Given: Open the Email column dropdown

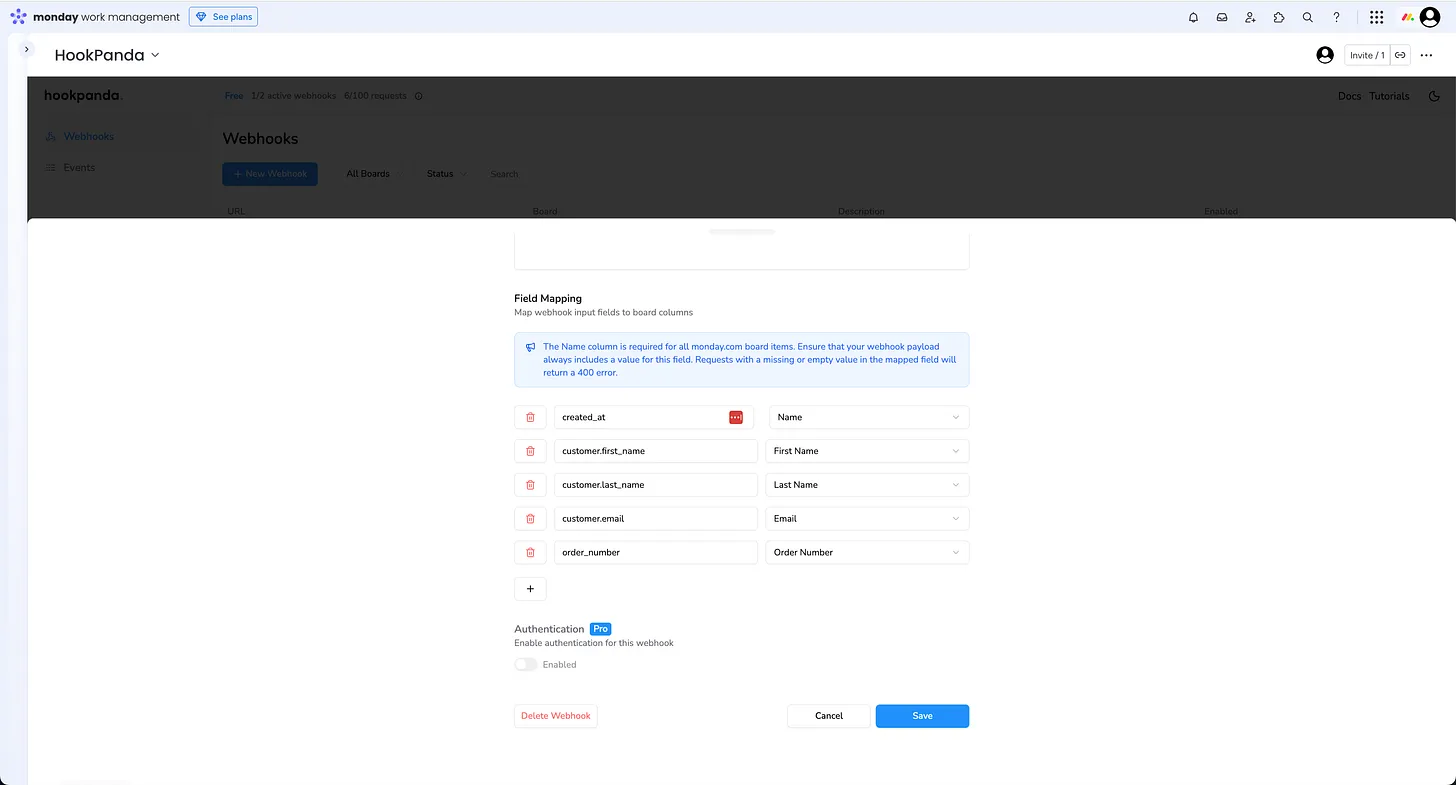Looking at the screenshot, I should pyautogui.click(x=867, y=519).
